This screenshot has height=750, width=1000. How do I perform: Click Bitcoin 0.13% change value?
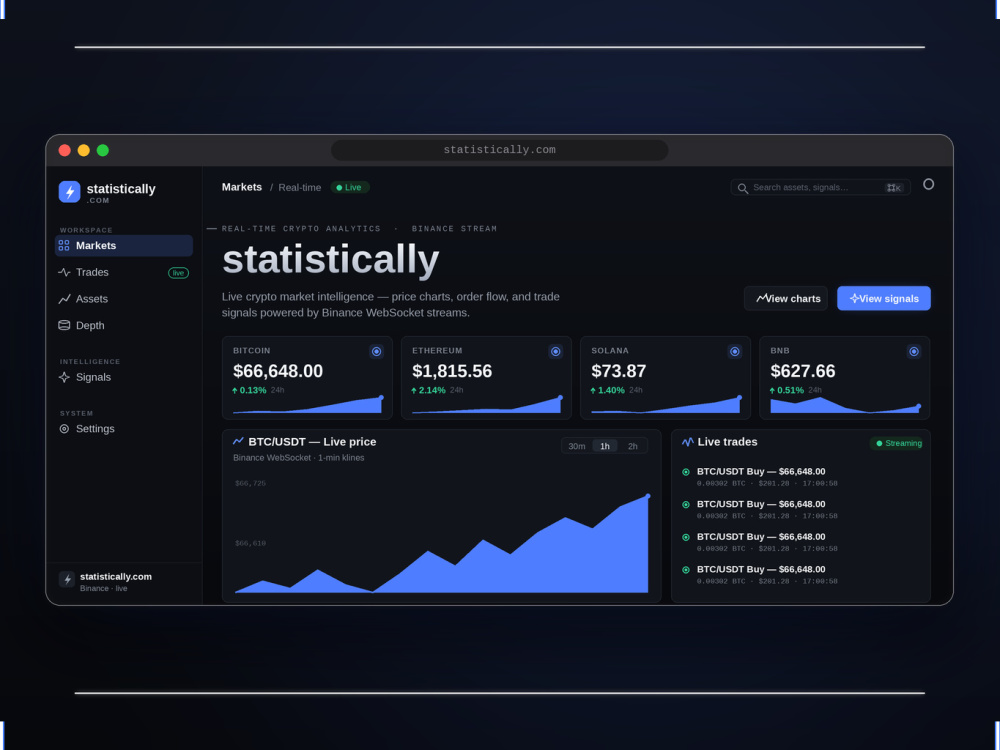coord(249,390)
